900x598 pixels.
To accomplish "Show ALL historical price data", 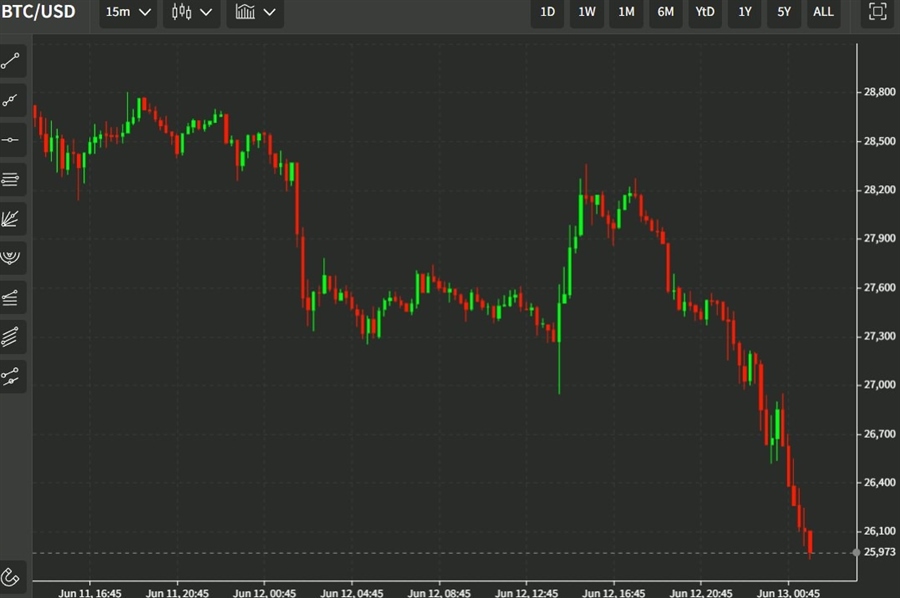I will coord(823,12).
